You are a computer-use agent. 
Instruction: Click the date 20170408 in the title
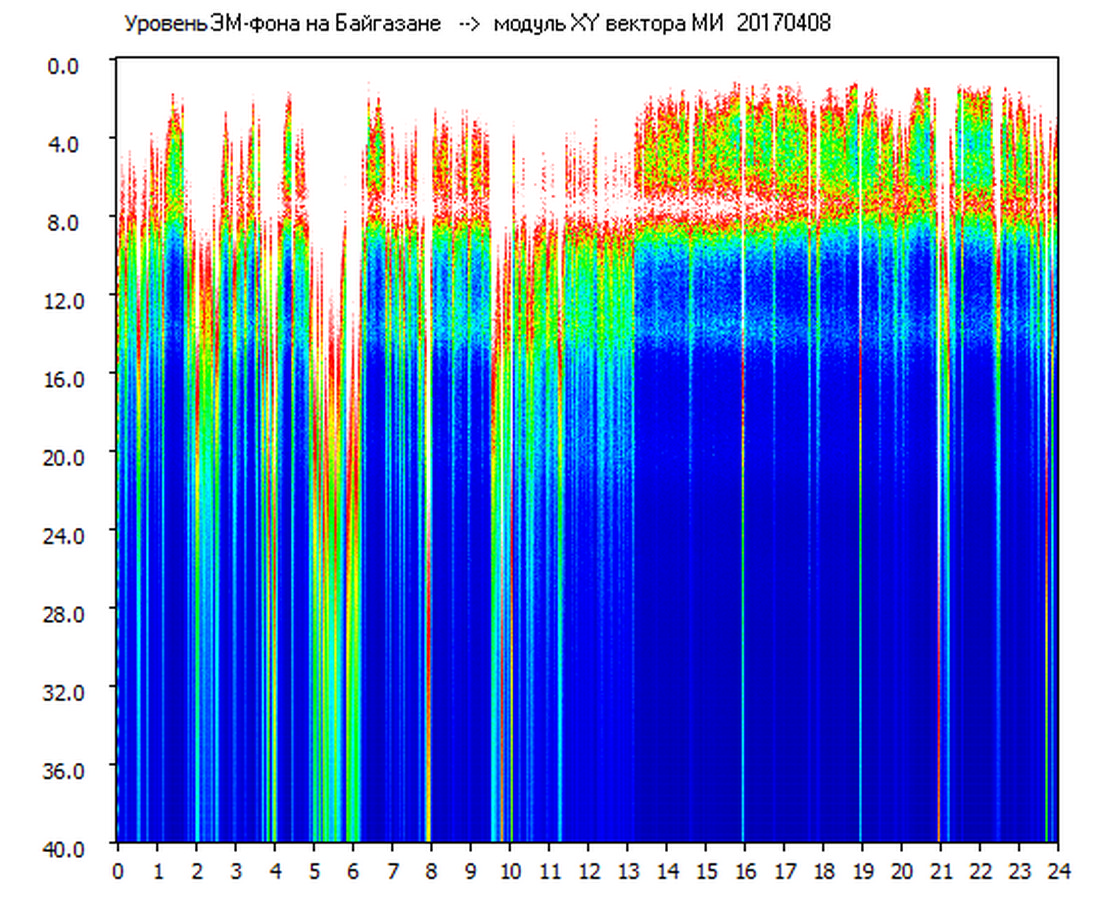783,24
